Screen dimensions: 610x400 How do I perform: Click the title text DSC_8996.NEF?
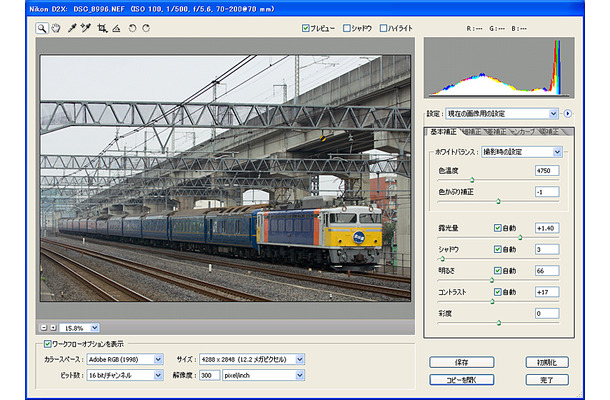pyautogui.click(x=99, y=9)
